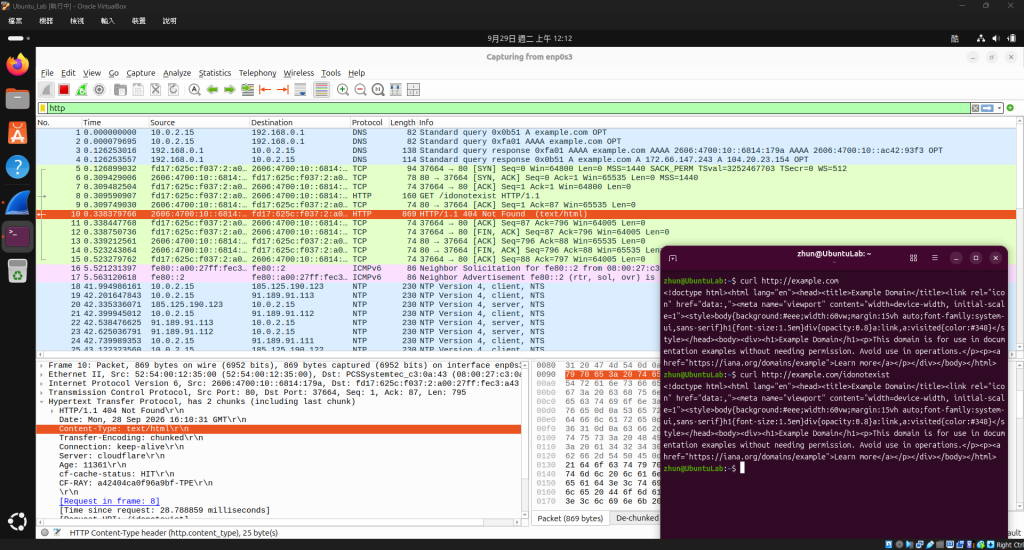Follow the Request in frame: 8 link
The width and height of the screenshot is (1024, 550).
click(109, 501)
